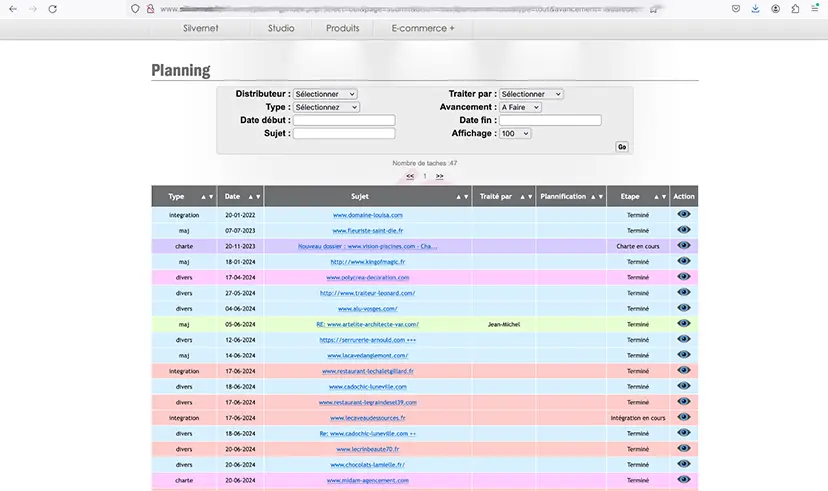Open the E-commerce + menu
828x491 pixels.
point(422,29)
